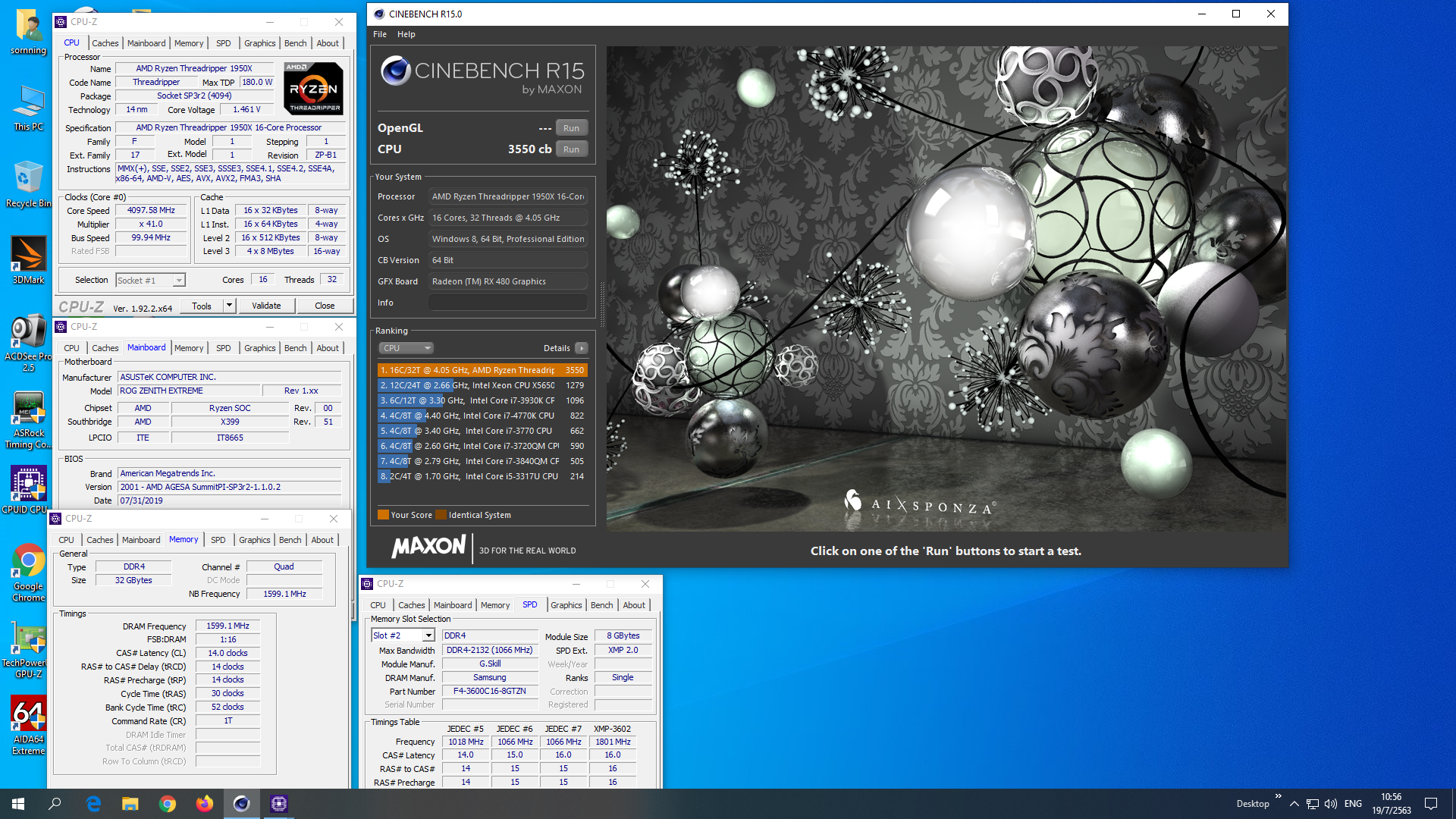Open the Tools dropdown arrow in CPU-Z
1456x819 pixels.
coord(229,306)
